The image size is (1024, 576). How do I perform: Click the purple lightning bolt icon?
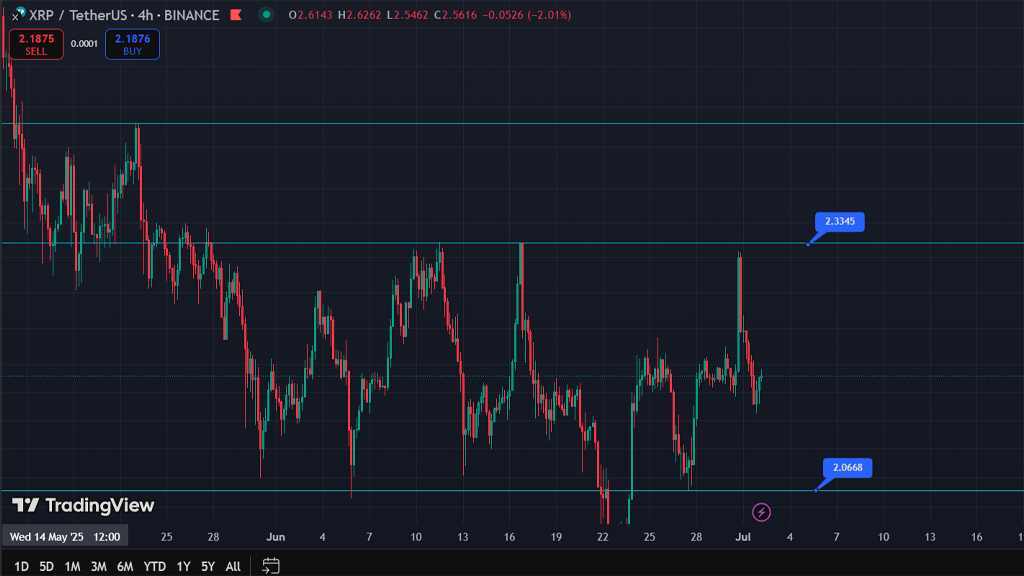tap(761, 512)
